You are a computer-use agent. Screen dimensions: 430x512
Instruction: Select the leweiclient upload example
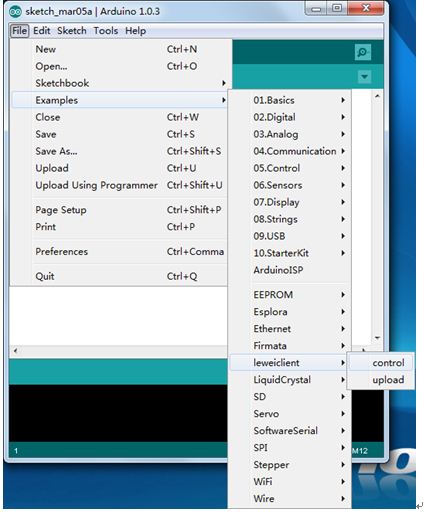(x=381, y=380)
